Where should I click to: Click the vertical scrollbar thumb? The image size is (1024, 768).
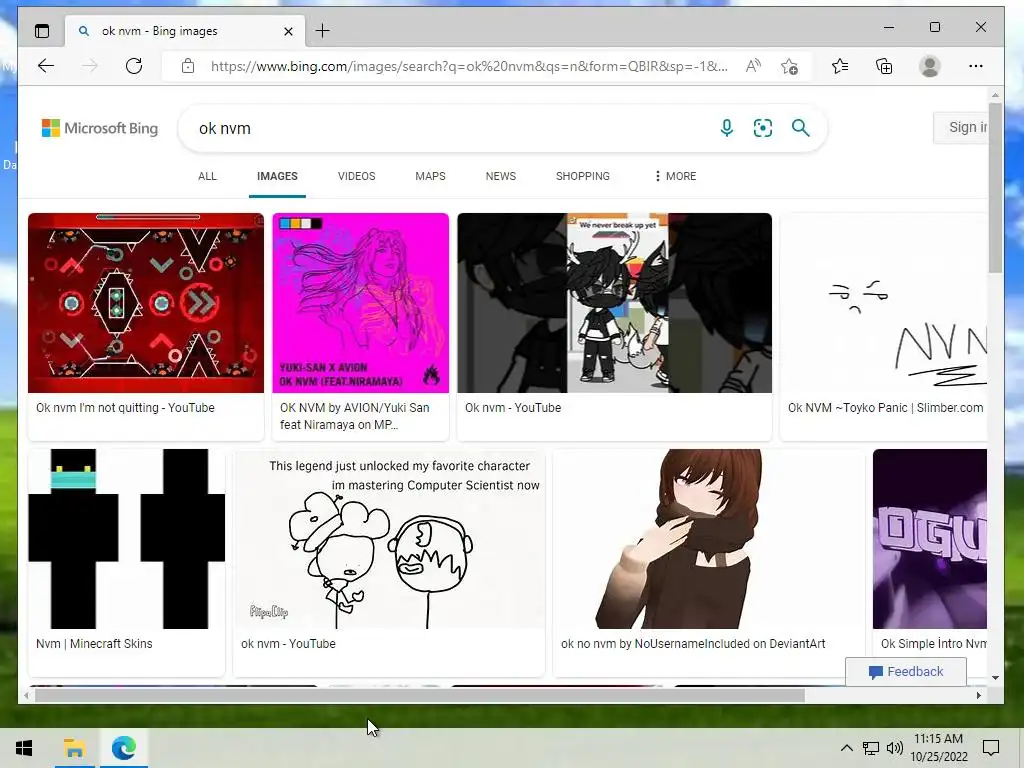(x=995, y=188)
